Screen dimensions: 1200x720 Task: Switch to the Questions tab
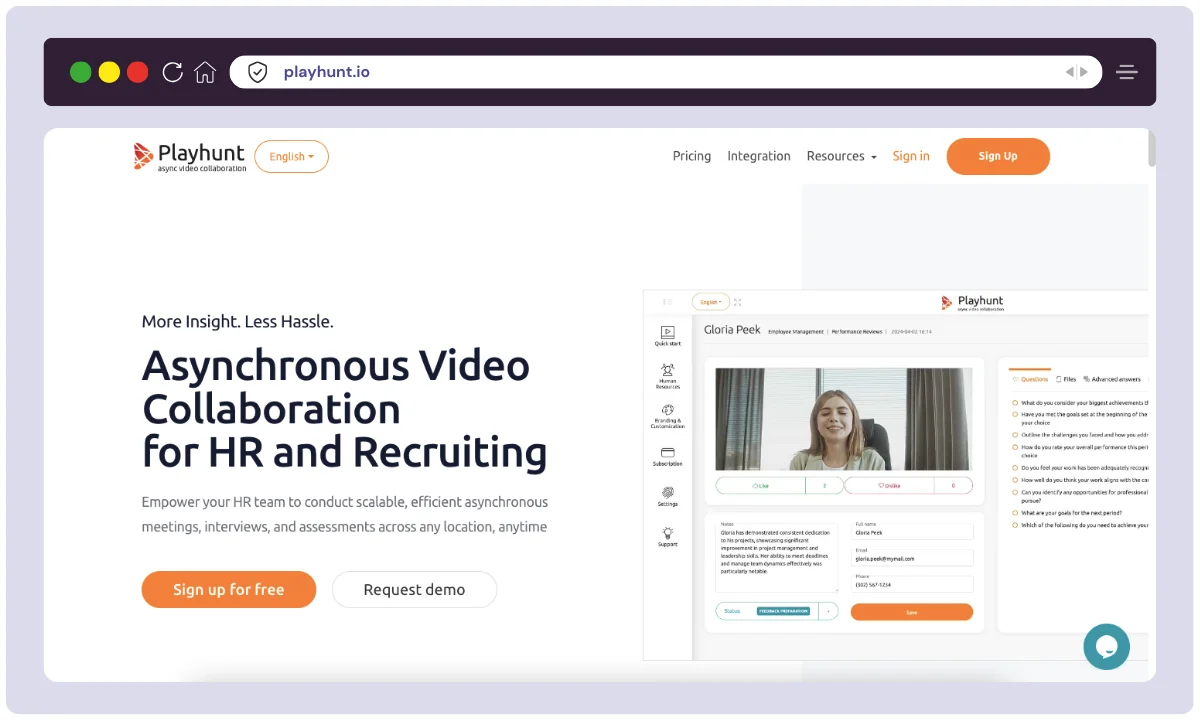coord(1031,379)
